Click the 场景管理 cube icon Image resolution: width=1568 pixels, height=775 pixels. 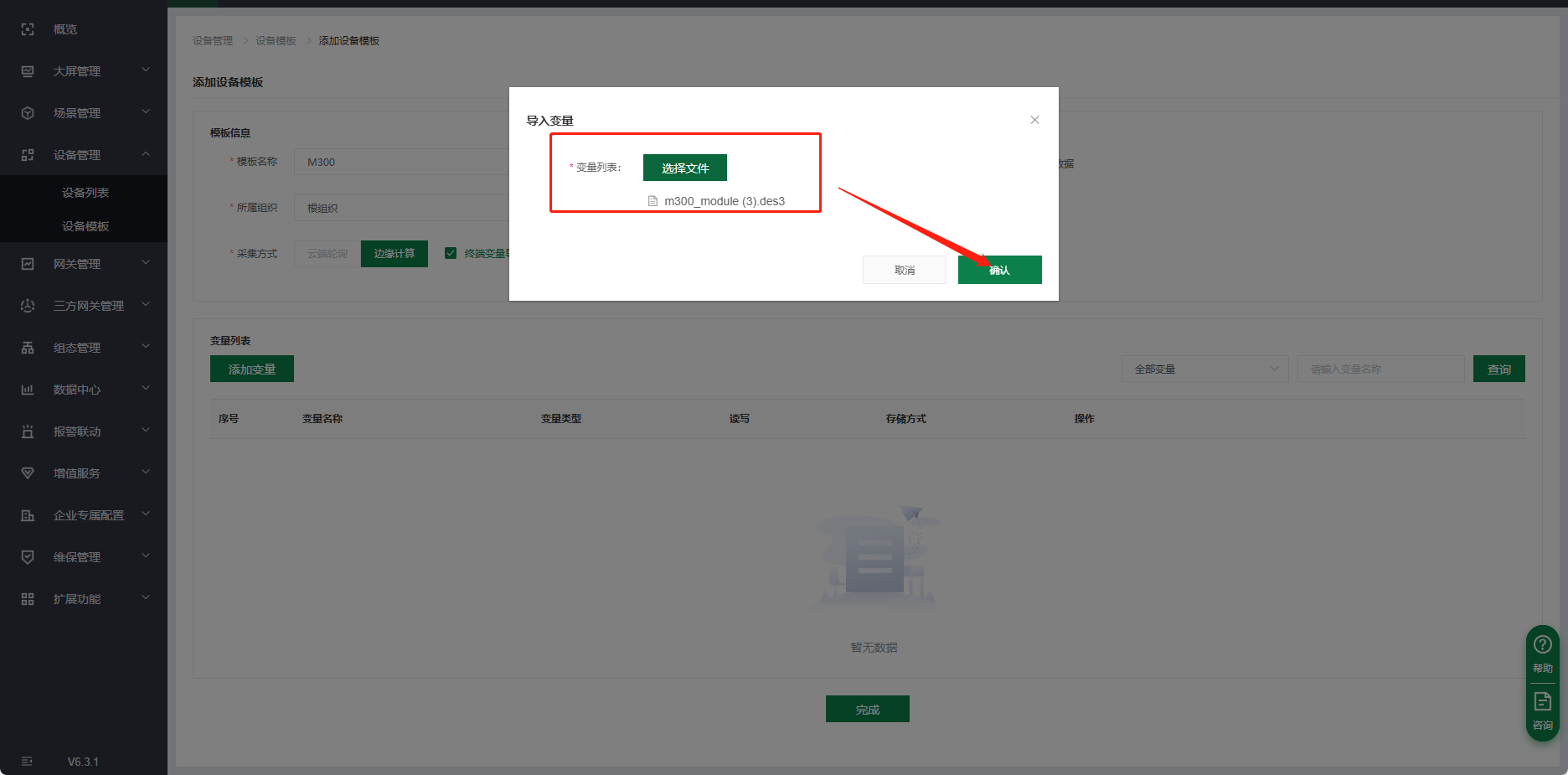pyautogui.click(x=28, y=113)
